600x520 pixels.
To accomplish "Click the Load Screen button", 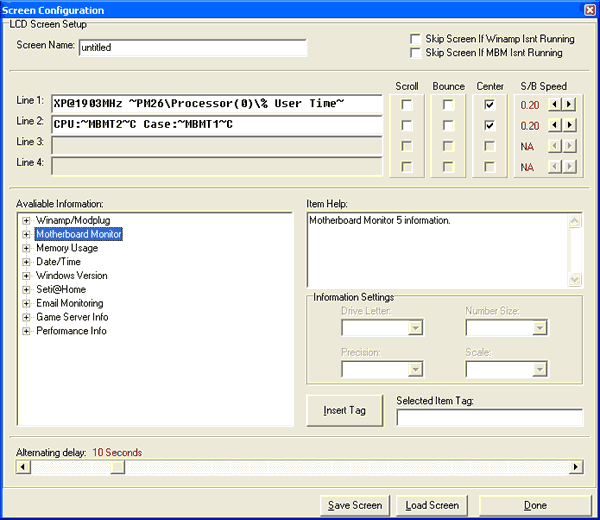I will coord(432,505).
